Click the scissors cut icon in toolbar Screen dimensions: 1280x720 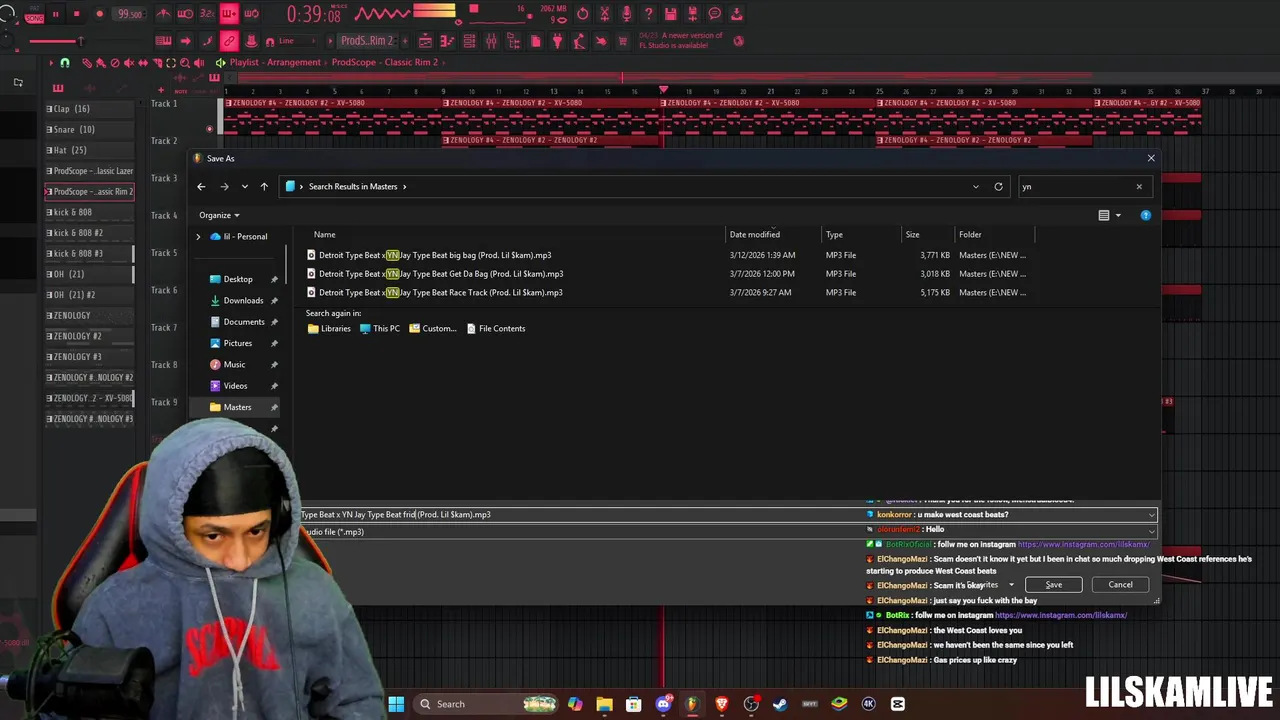pyautogui.click(x=604, y=14)
